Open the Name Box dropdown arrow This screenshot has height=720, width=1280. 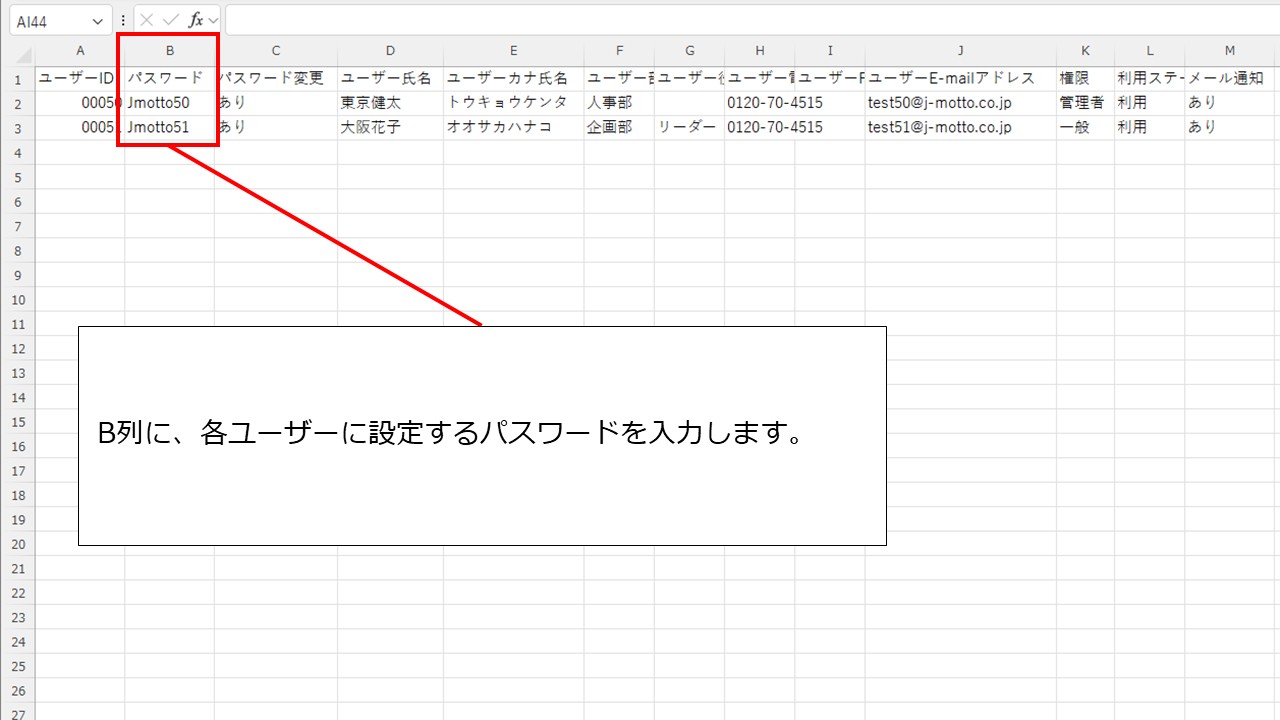click(x=98, y=21)
